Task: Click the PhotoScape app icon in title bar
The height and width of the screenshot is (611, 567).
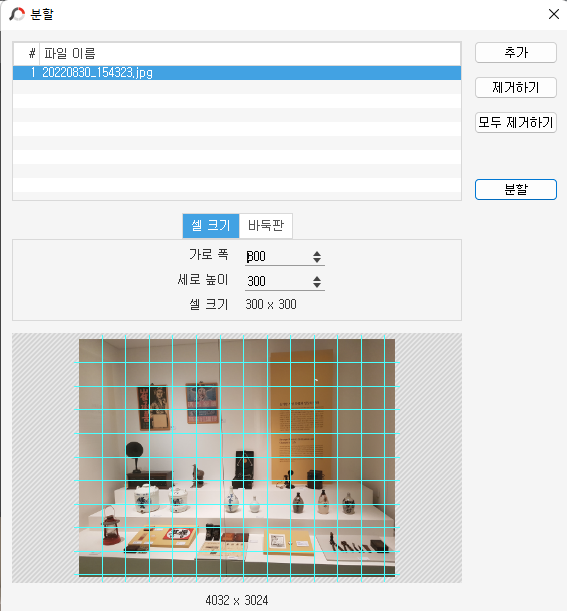Action: 17,14
